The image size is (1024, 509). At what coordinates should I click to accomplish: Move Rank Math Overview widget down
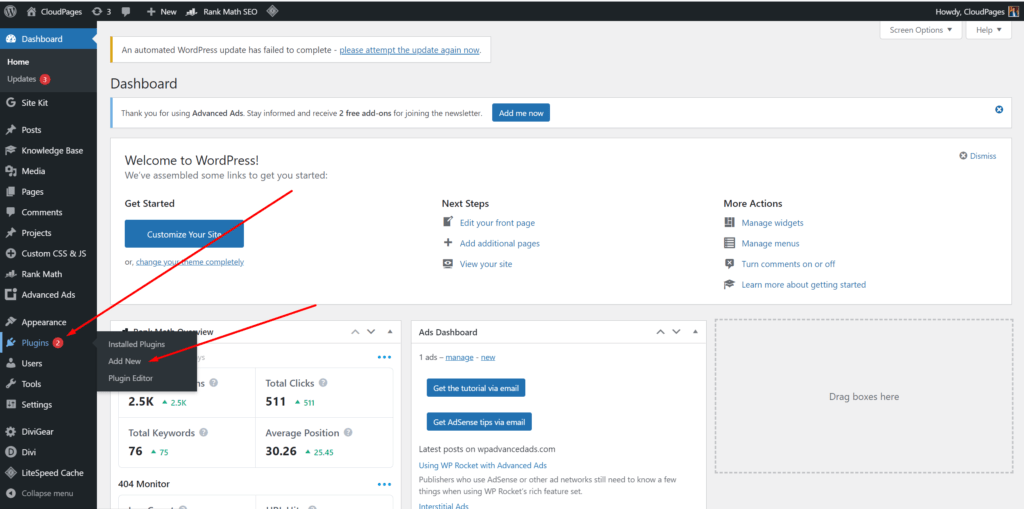click(371, 332)
